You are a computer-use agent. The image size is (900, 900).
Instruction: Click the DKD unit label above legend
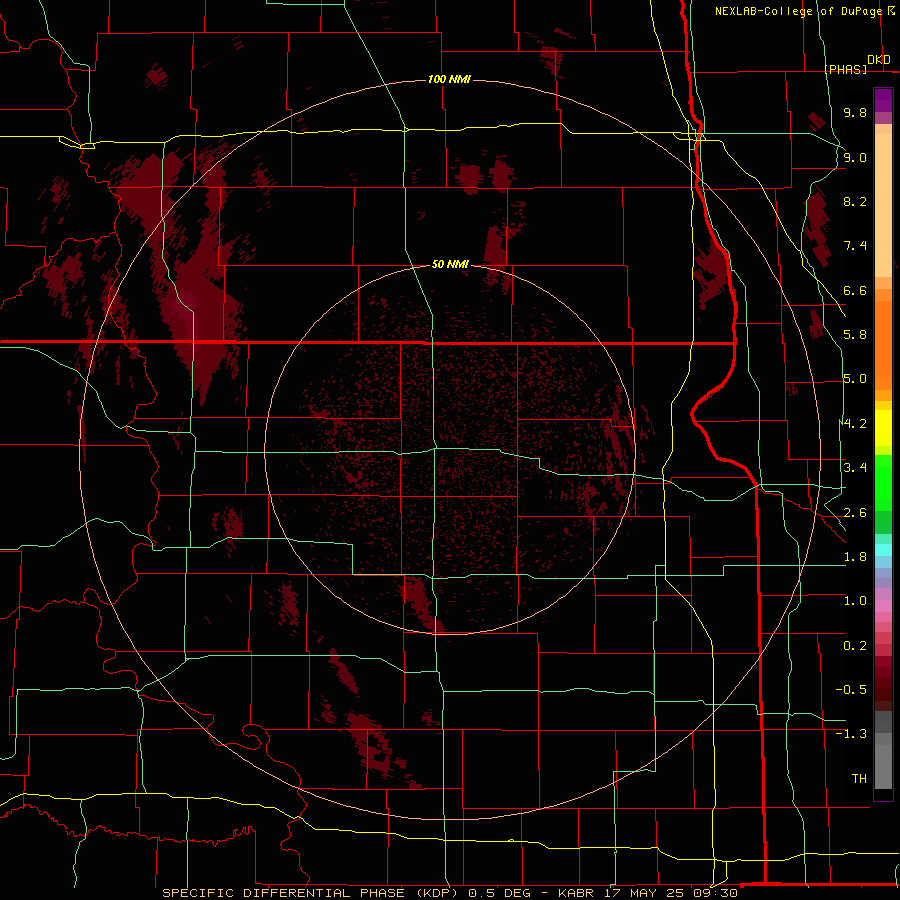tap(879, 60)
